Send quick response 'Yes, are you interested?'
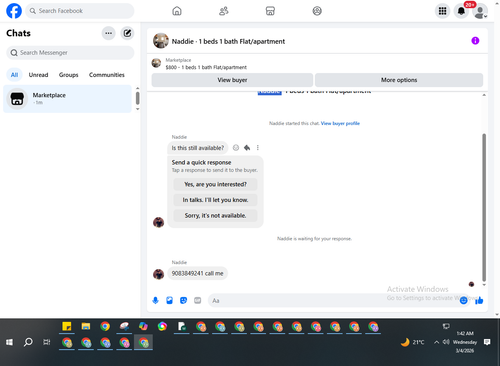The image size is (500, 366). (x=215, y=184)
